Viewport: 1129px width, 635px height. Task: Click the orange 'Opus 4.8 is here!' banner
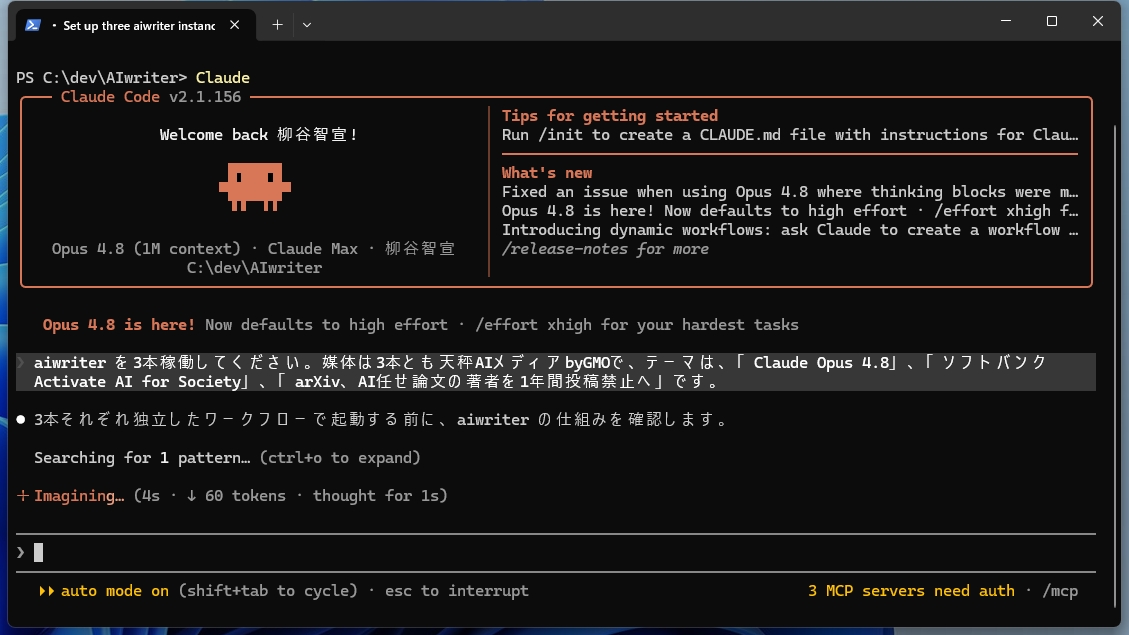[x=119, y=325]
